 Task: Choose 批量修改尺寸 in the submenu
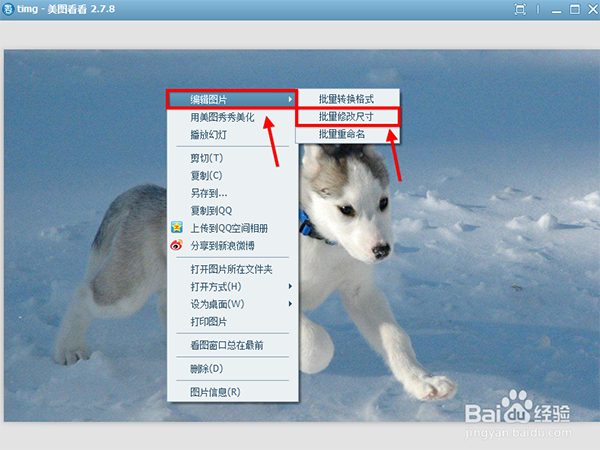click(x=347, y=116)
